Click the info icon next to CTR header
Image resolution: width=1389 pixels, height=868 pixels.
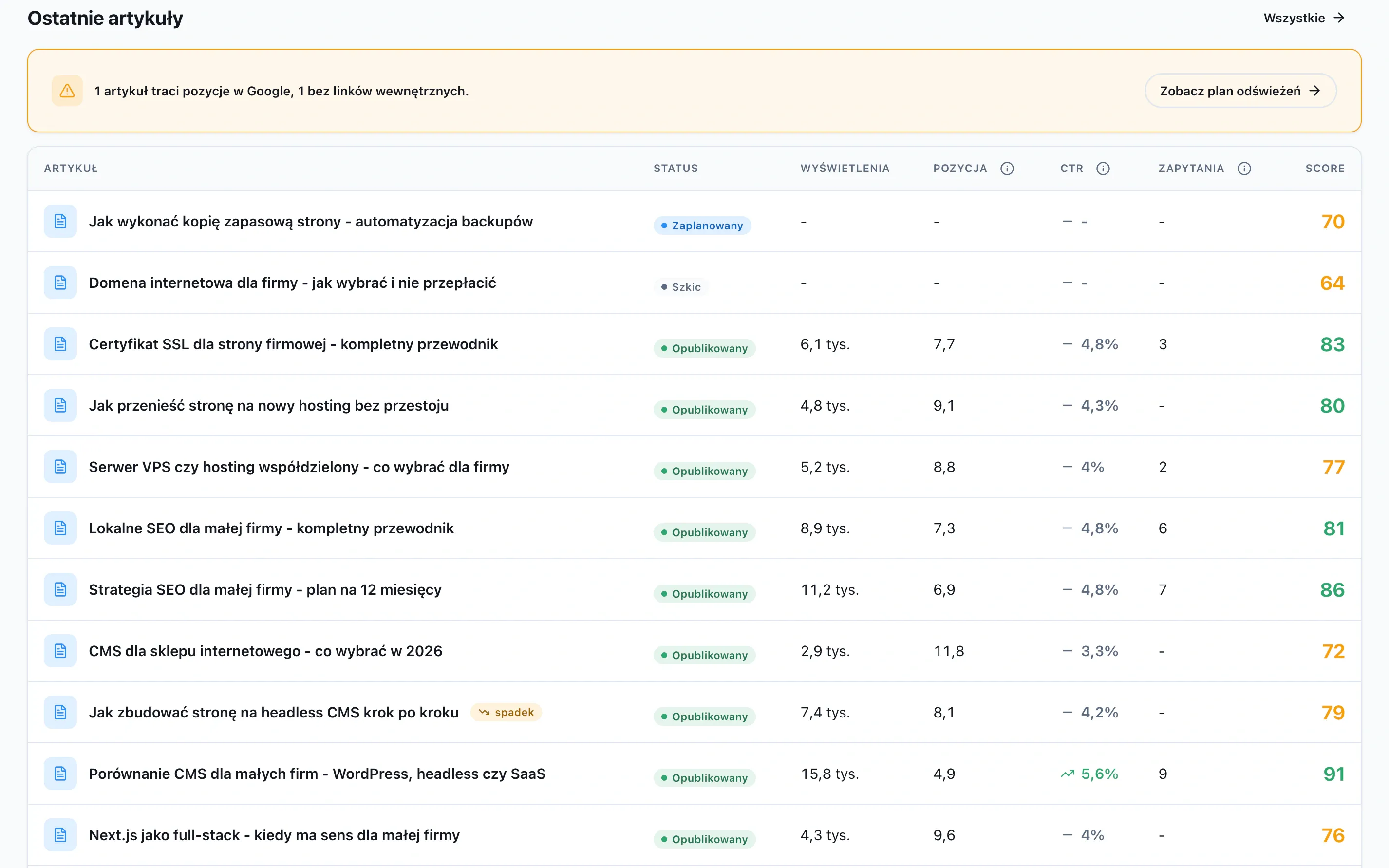pyautogui.click(x=1103, y=168)
